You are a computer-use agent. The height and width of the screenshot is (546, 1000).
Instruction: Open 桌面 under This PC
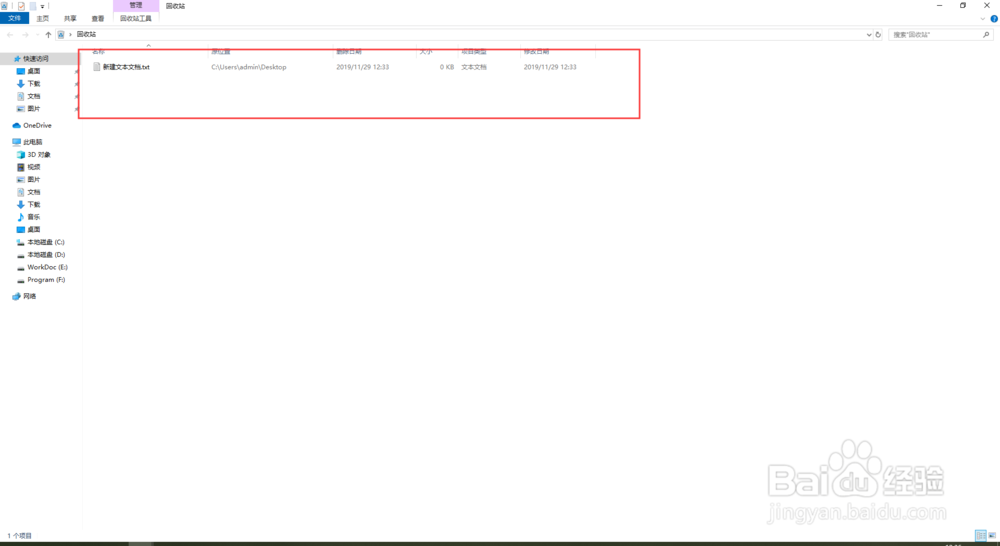click(34, 230)
